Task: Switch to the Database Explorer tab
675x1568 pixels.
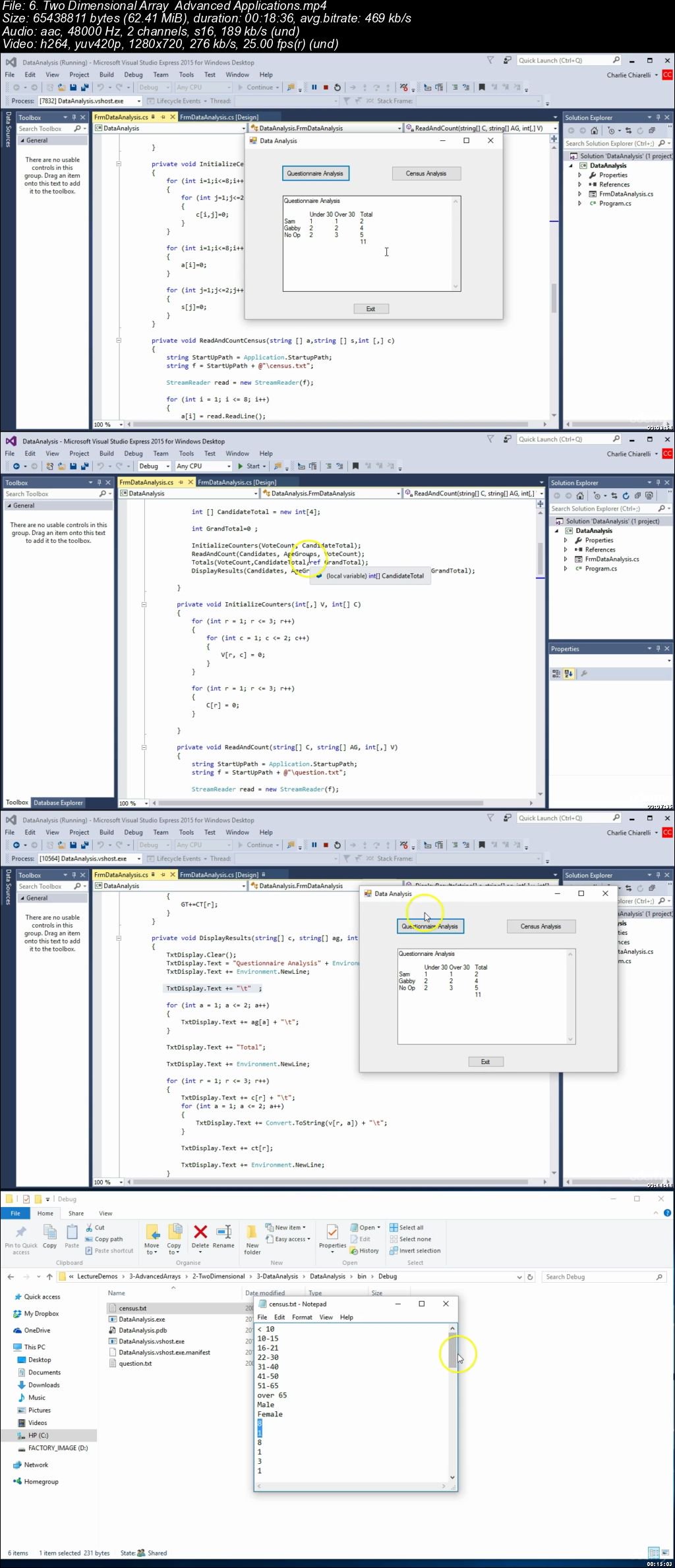Action: [x=58, y=802]
